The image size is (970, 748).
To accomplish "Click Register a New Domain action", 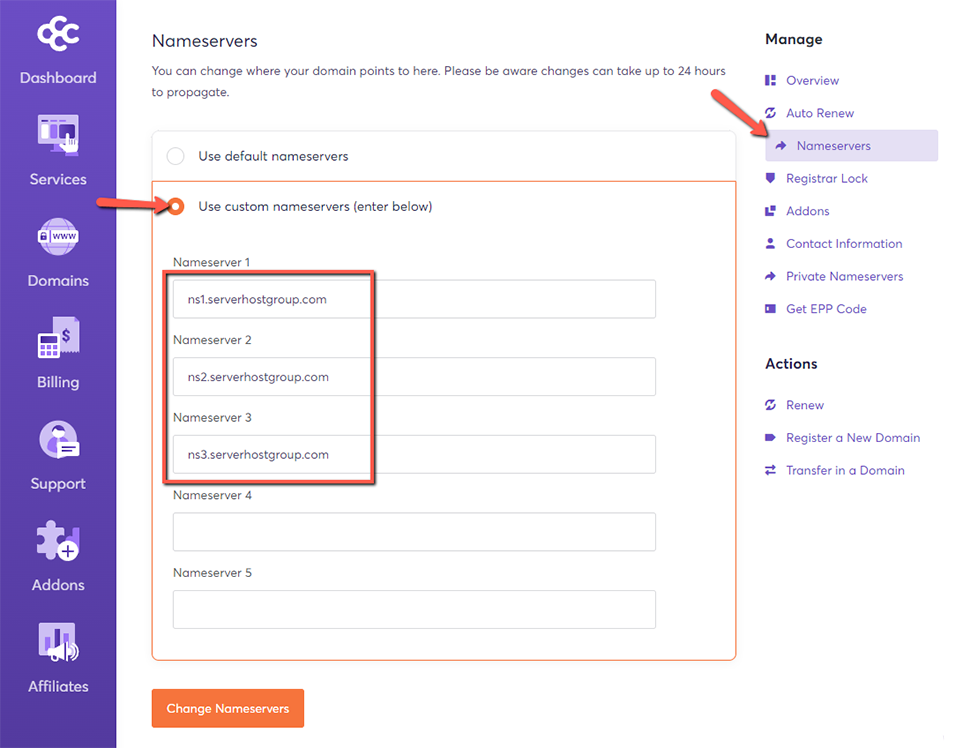I will tap(852, 438).
